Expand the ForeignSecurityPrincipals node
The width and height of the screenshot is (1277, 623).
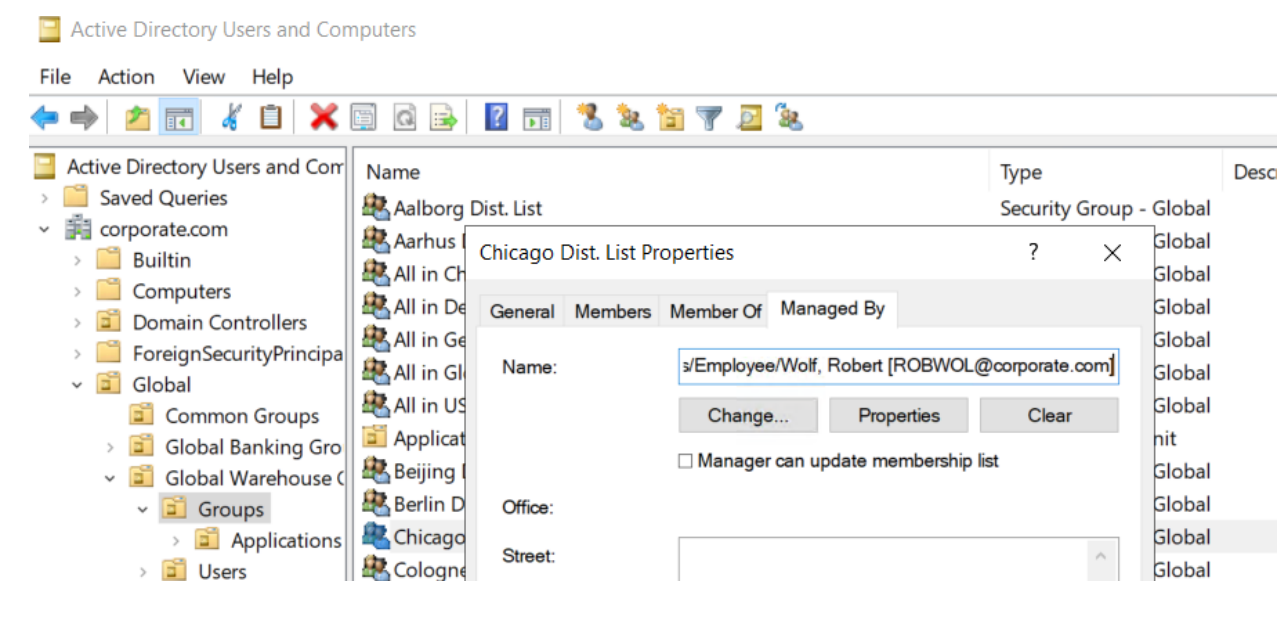pyautogui.click(x=78, y=353)
